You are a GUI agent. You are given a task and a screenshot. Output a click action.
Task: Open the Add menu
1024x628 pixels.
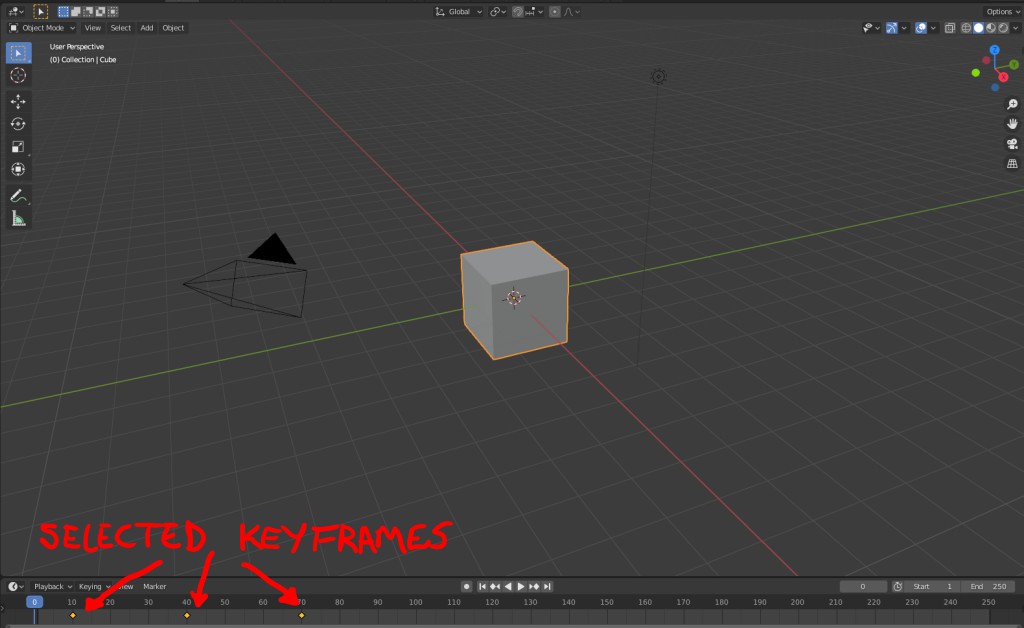(x=146, y=28)
